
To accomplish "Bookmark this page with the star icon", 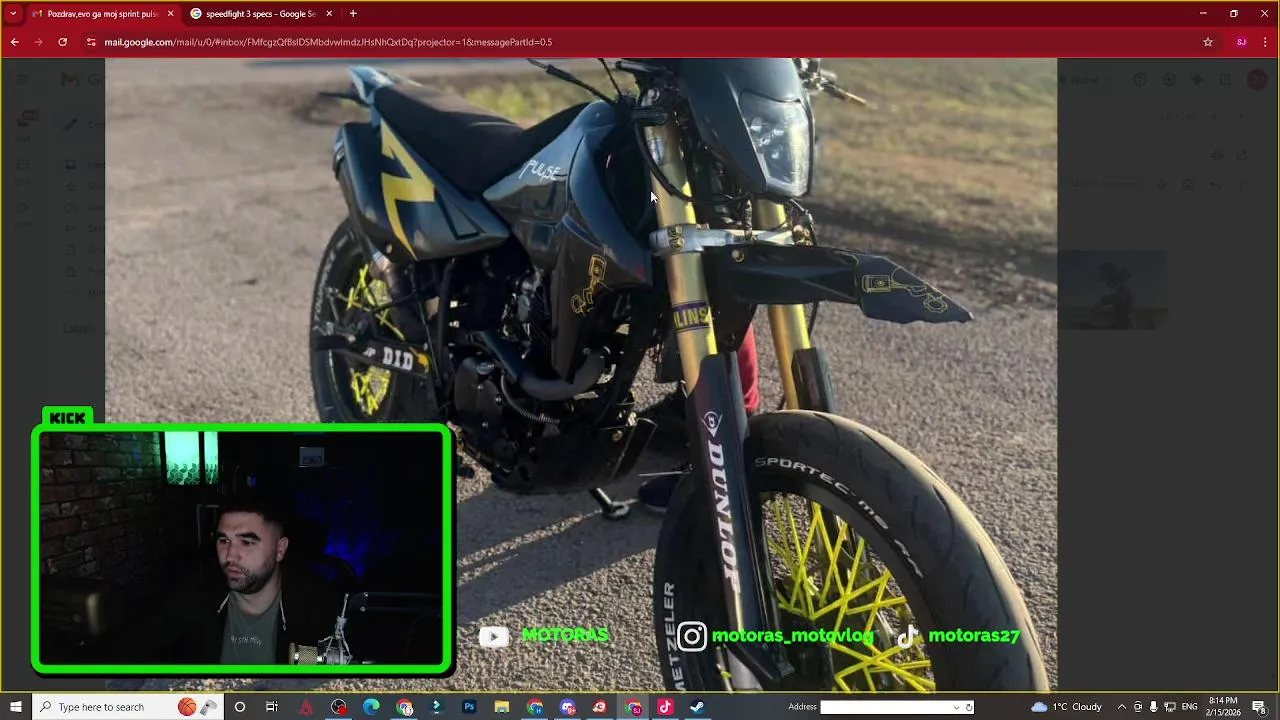I will (1208, 42).
